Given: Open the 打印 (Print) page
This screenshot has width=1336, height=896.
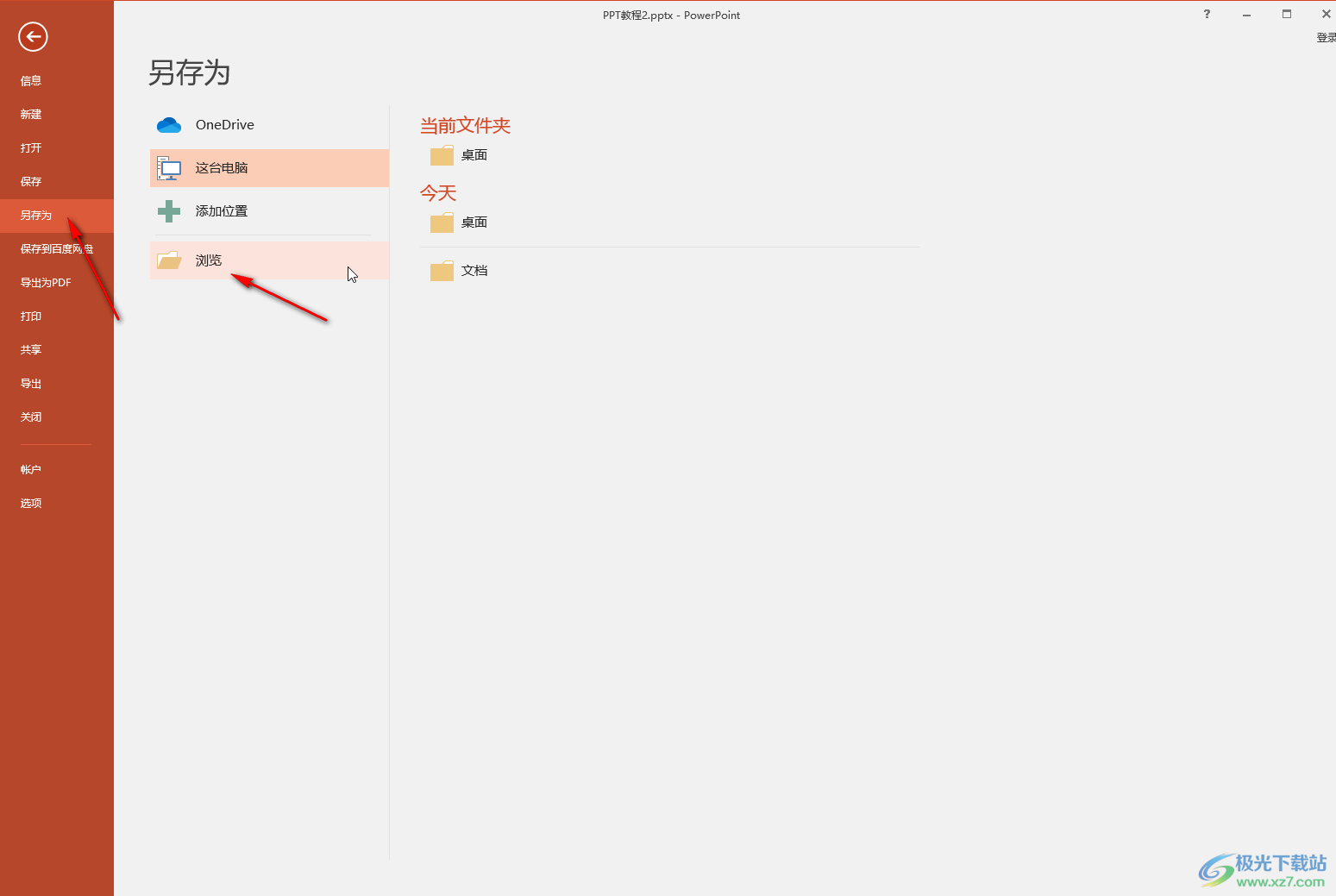Looking at the screenshot, I should coord(31,316).
